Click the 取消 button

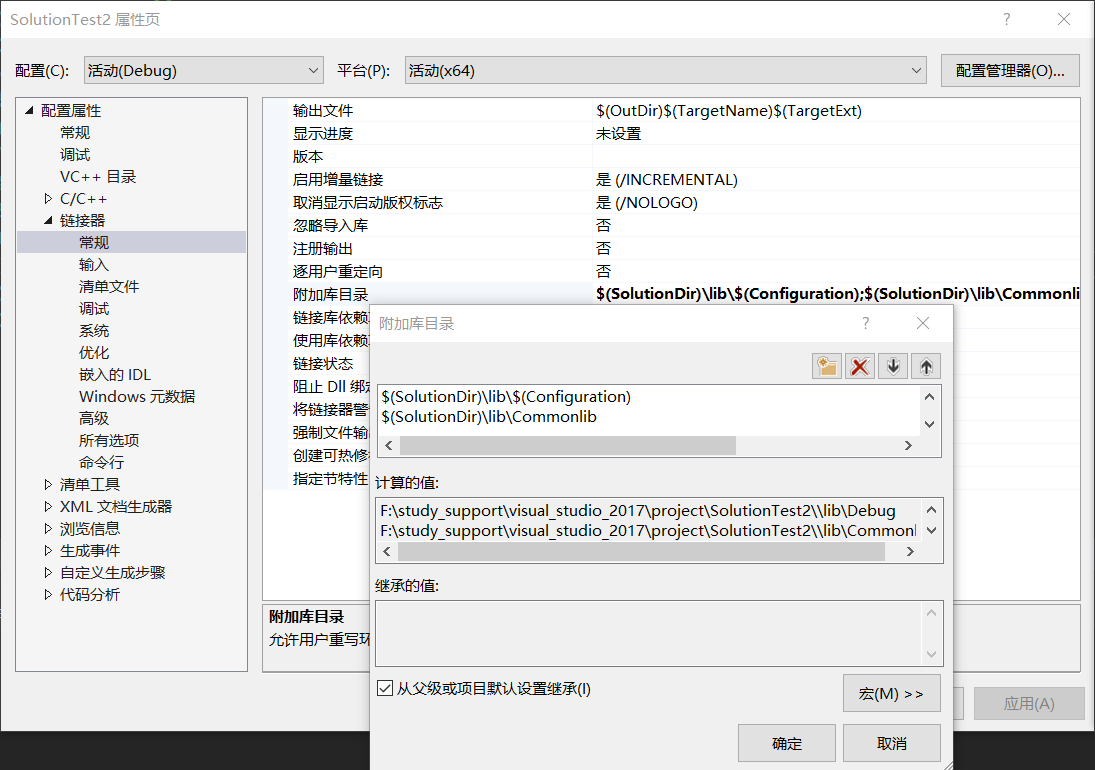(891, 742)
